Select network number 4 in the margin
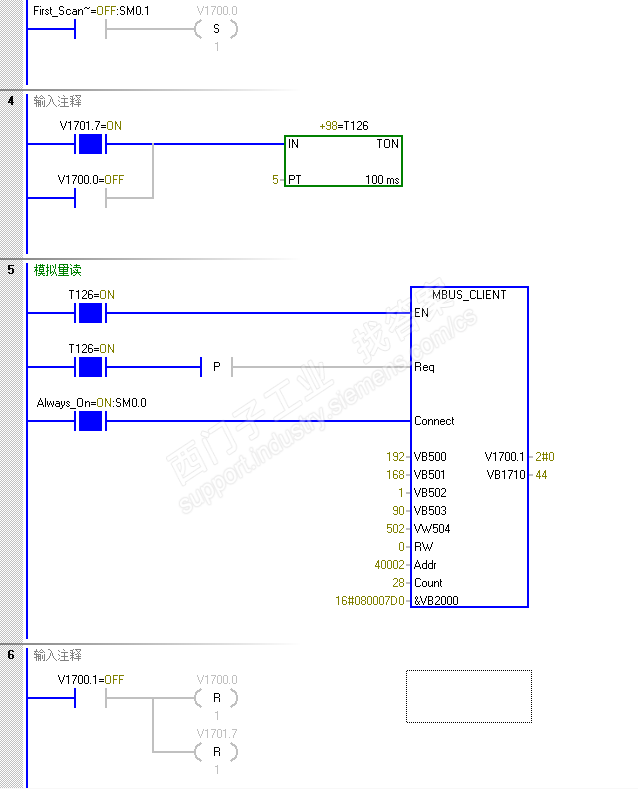This screenshot has width=638, height=789. pyautogui.click(x=11, y=101)
